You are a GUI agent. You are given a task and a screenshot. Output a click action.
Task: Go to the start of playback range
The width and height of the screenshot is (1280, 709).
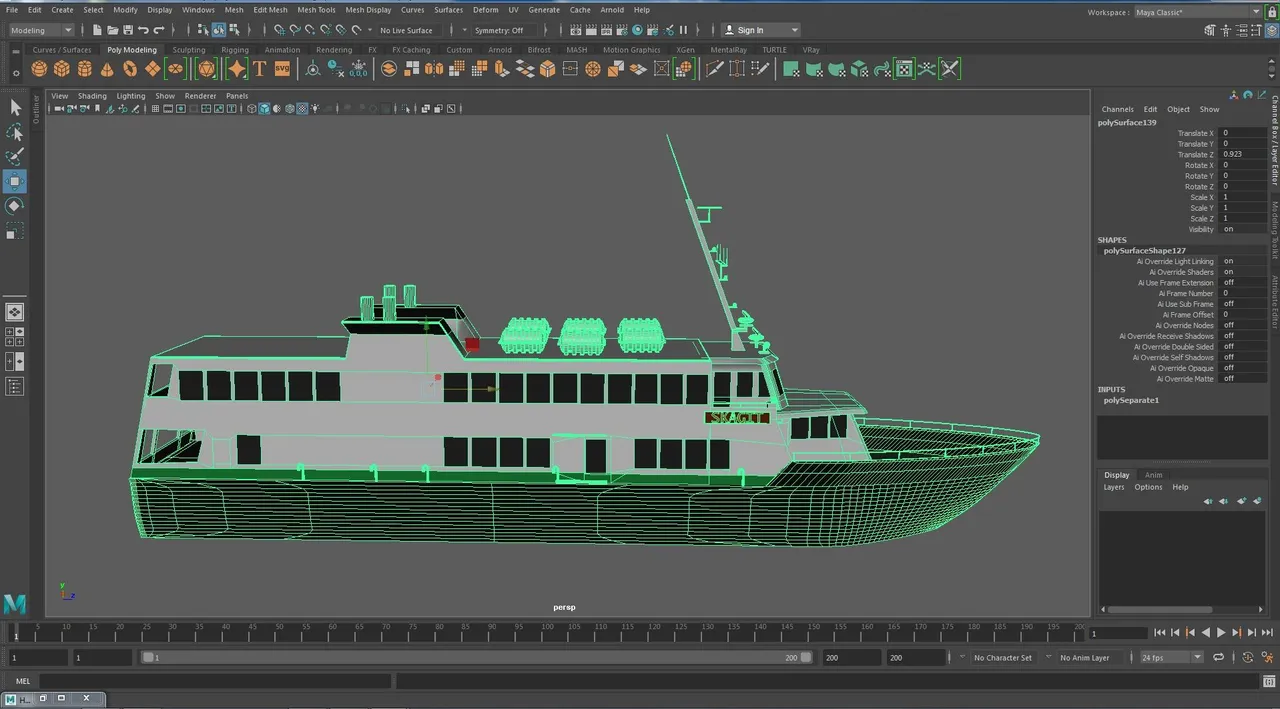[1160, 632]
